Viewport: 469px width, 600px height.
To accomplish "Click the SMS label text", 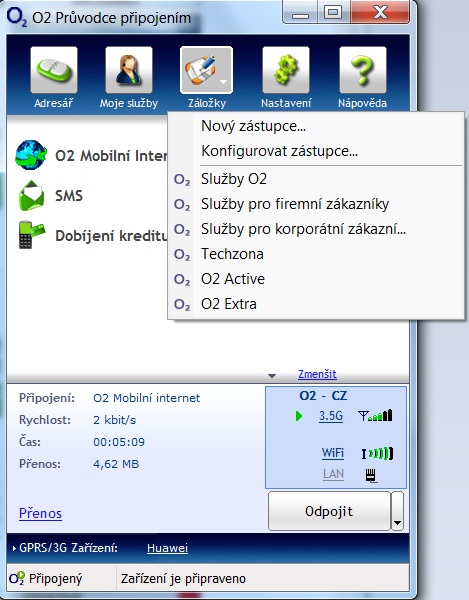I will 69,196.
